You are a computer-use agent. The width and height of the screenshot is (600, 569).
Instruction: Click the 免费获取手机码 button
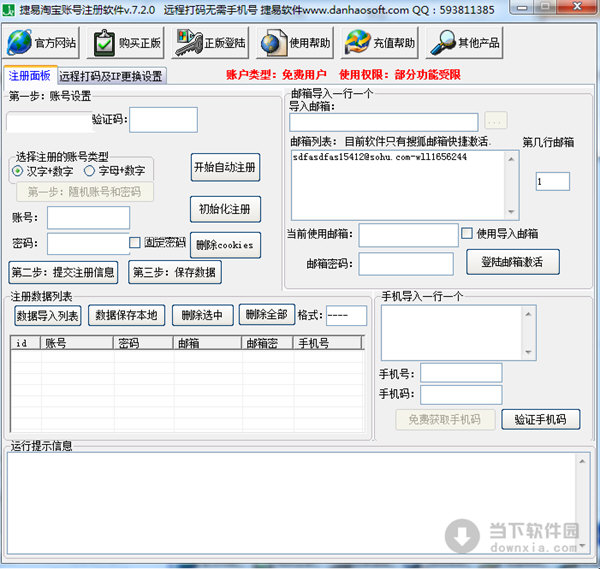(445, 420)
